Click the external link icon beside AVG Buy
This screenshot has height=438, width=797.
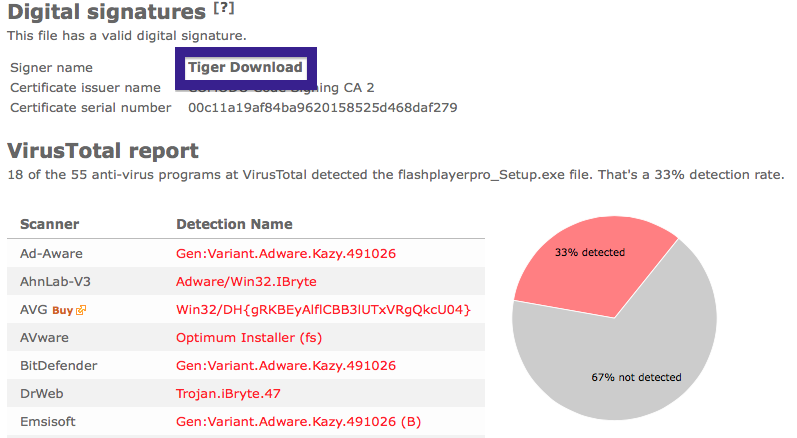click(81, 310)
